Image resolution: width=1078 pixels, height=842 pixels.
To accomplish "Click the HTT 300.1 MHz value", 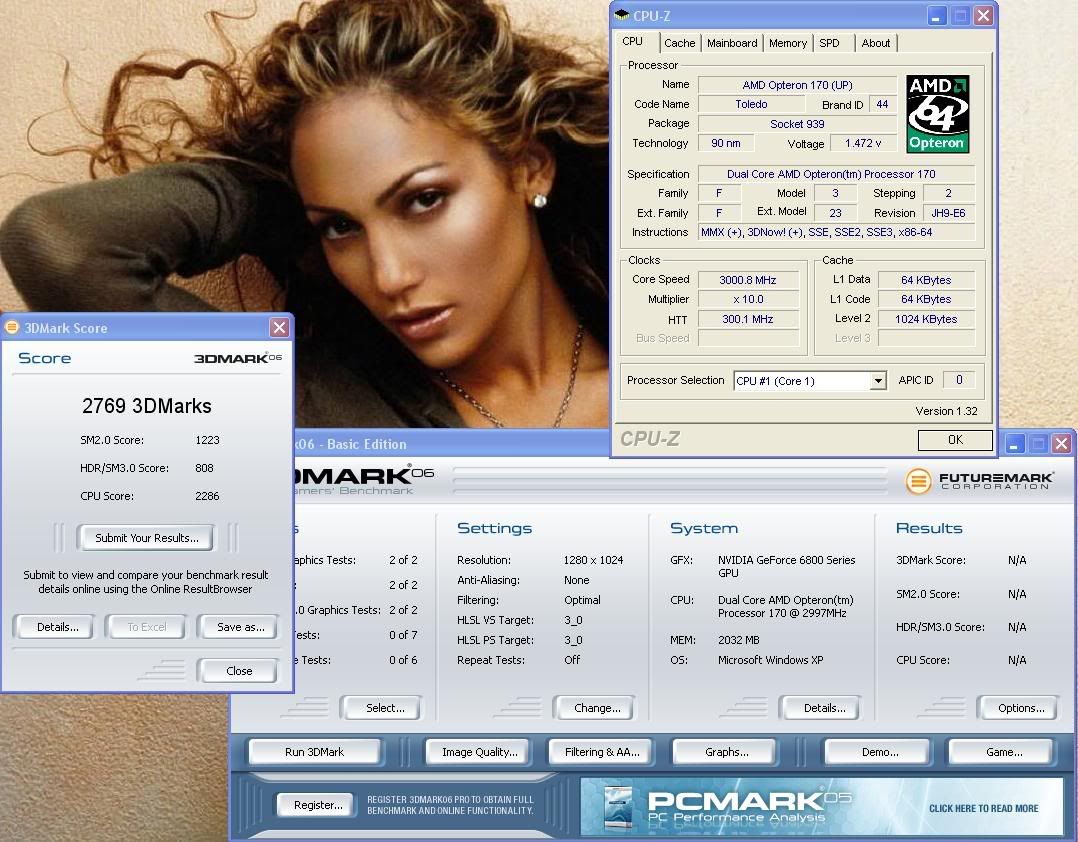I will [x=748, y=319].
